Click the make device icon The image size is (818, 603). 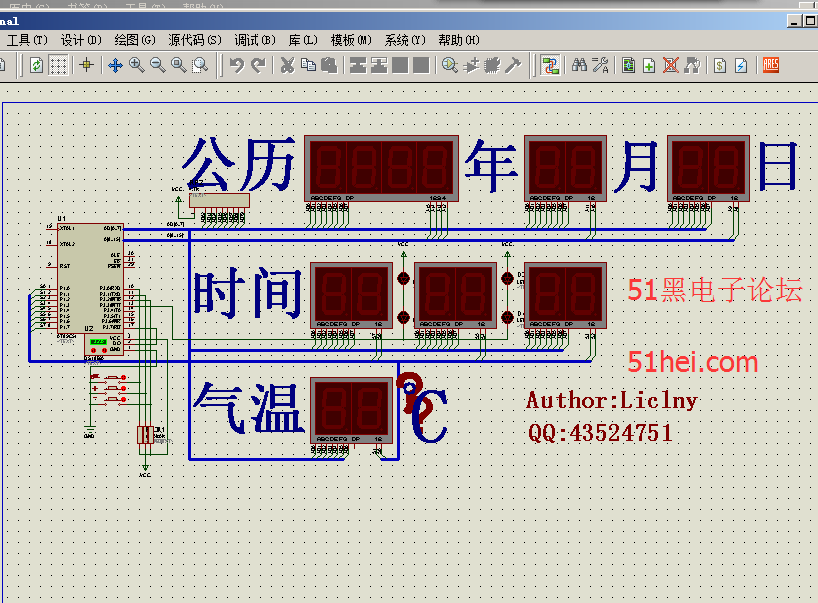coord(471,66)
